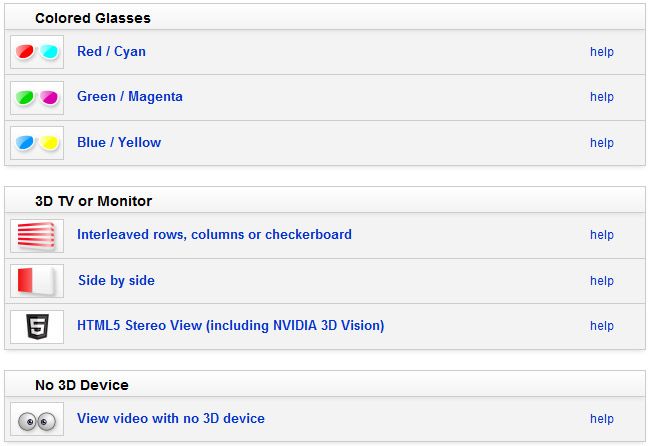Image resolution: width=649 pixels, height=446 pixels.
Task: Click the red/cyan glasses icon
Action: click(x=37, y=52)
